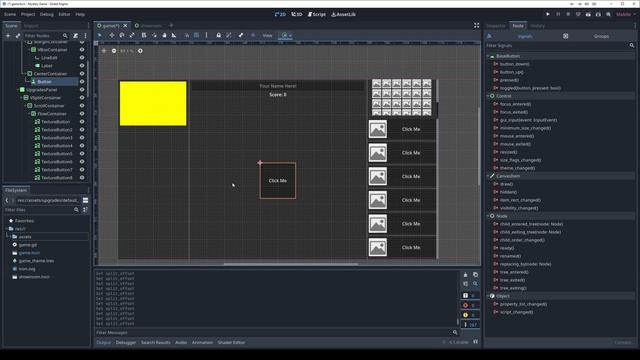This screenshot has width=640, height=360.
Task: Add a new node in Scene dock
Action: [x=8, y=36]
